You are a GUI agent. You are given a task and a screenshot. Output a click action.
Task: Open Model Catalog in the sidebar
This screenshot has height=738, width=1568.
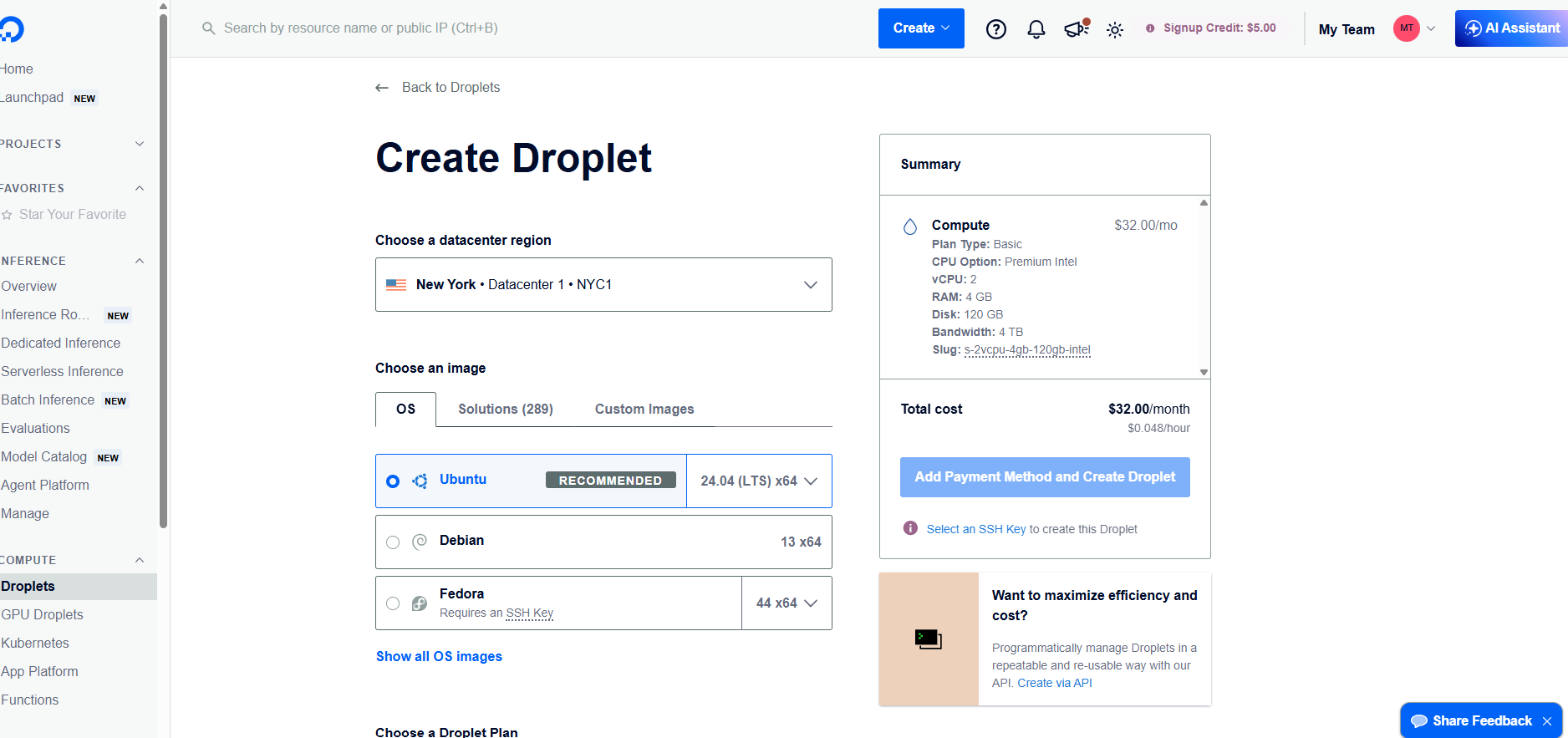click(x=44, y=457)
